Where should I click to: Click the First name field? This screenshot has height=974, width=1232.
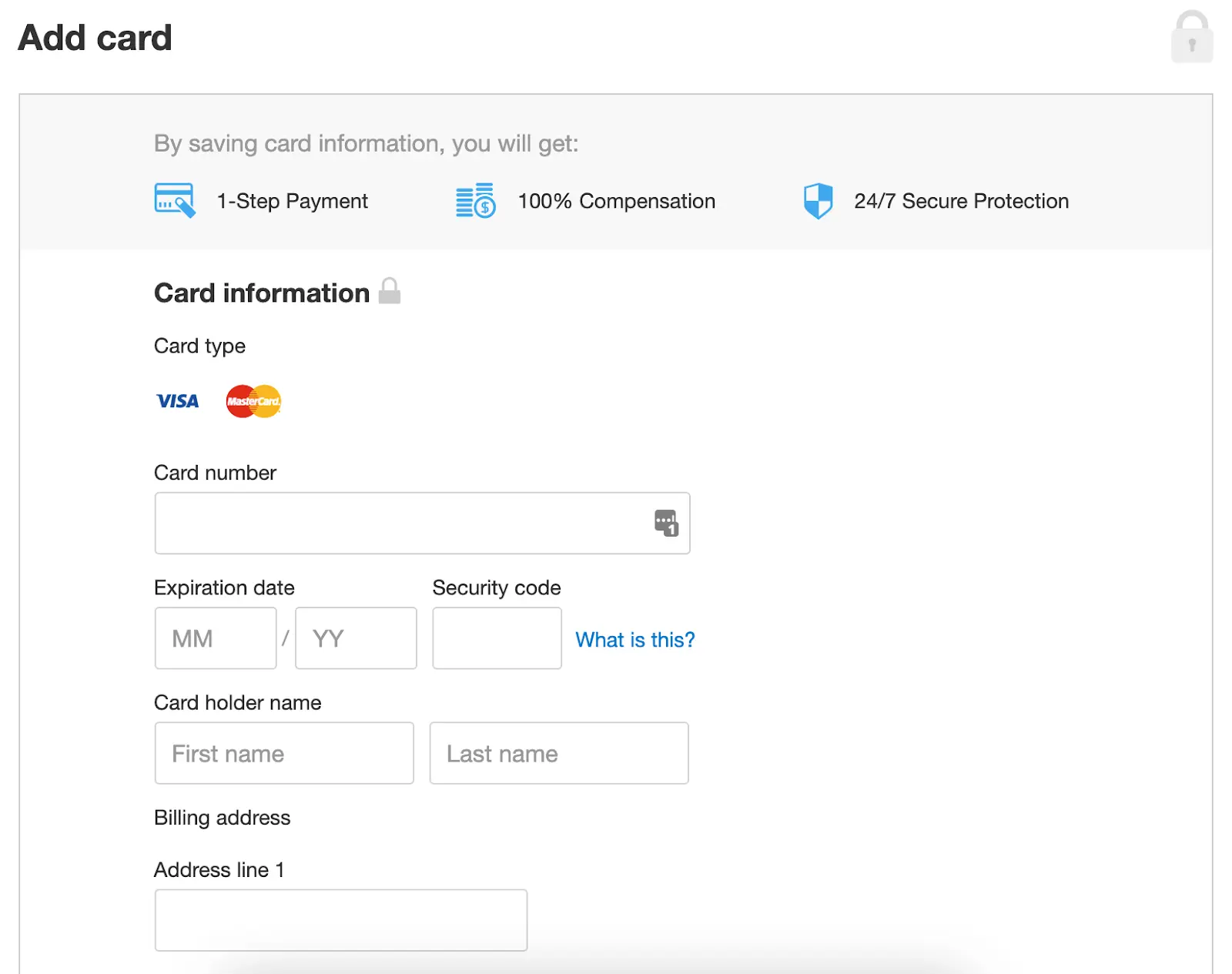point(284,753)
